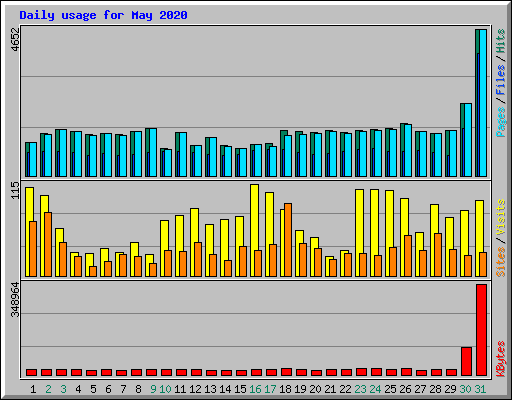The width and height of the screenshot is (512, 400).
Task: Click day 2 on the date axis
Action: (x=48, y=389)
